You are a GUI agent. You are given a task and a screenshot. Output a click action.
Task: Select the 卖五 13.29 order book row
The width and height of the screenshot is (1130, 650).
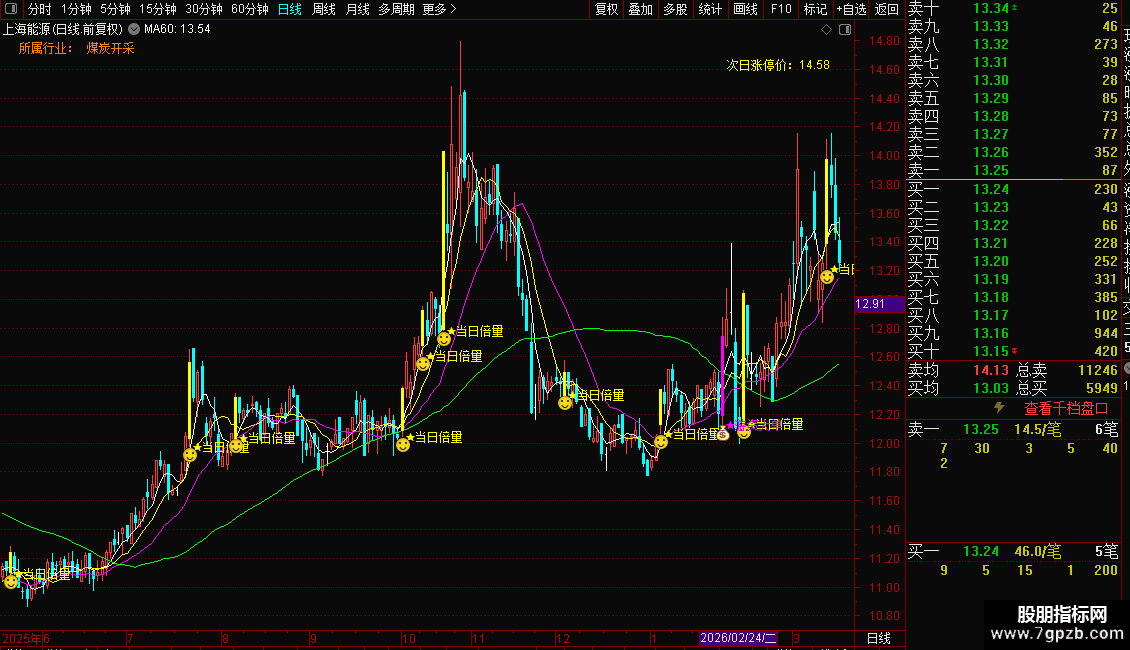point(1013,99)
